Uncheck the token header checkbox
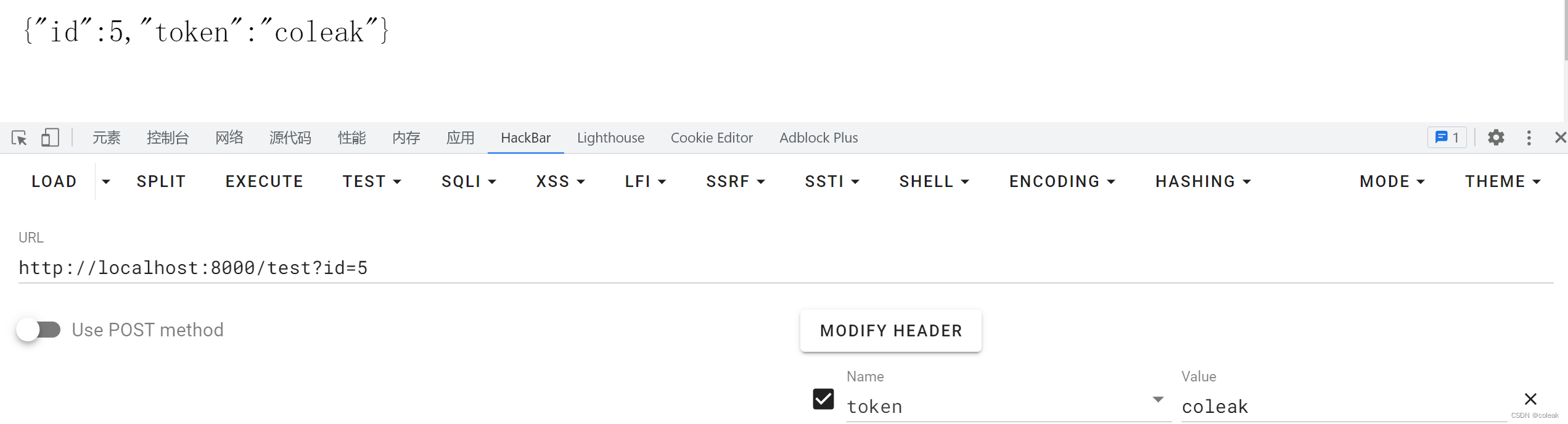This screenshot has height=424, width=1568. [x=823, y=399]
